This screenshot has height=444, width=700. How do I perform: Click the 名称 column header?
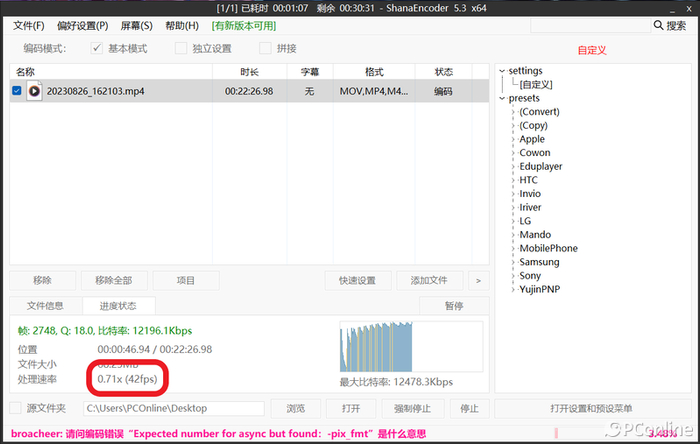tap(111, 72)
